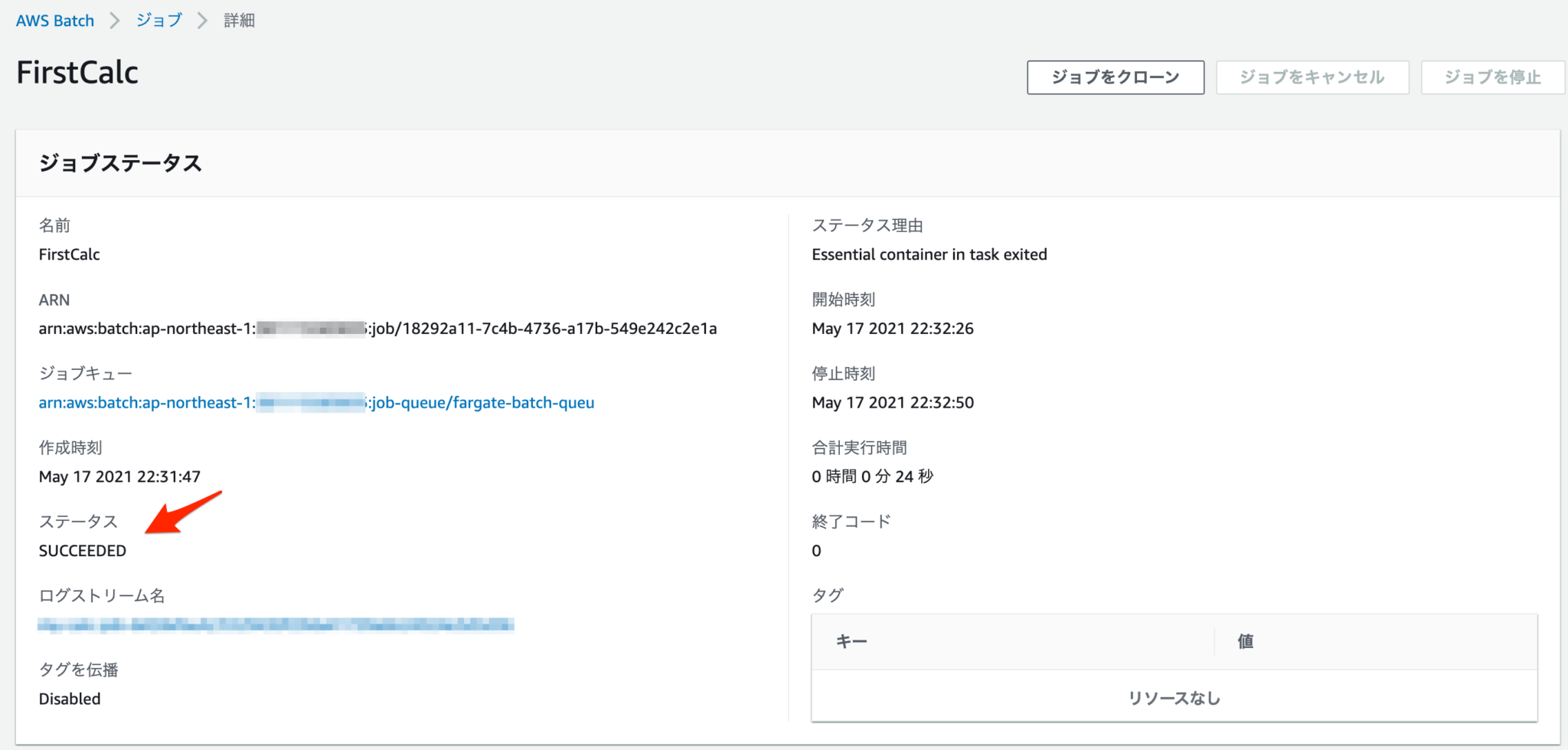1568x750 pixels.
Task: Select the リソースなし row in tags table
Action: tap(1174, 697)
